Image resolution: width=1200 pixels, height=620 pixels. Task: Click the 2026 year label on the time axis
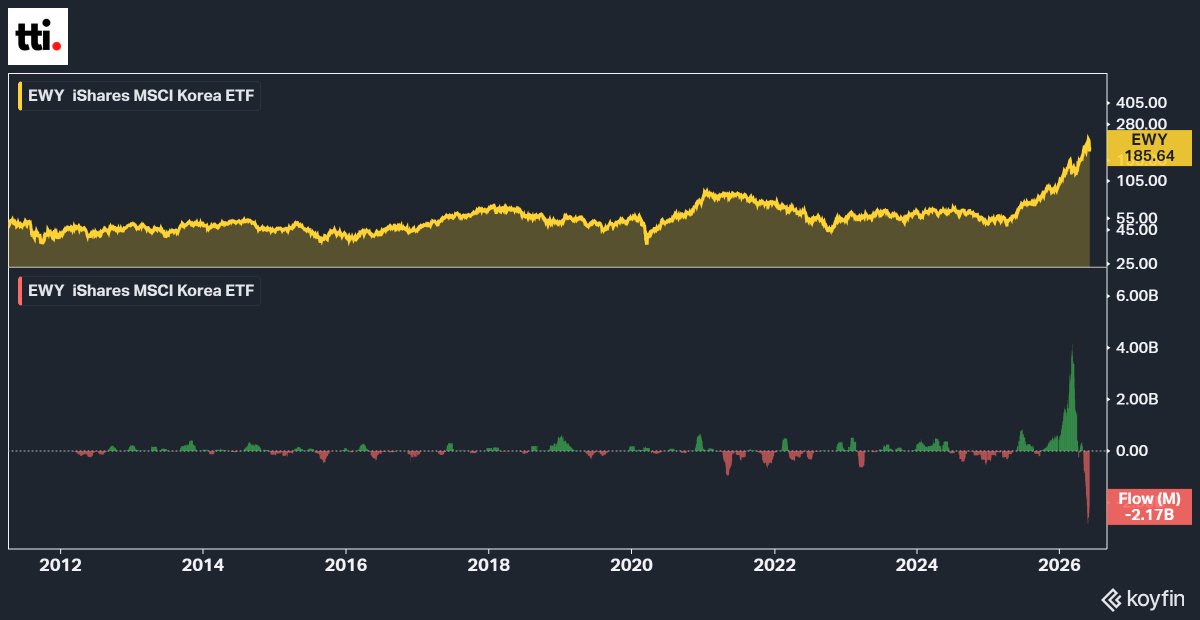pyautogui.click(x=1060, y=565)
